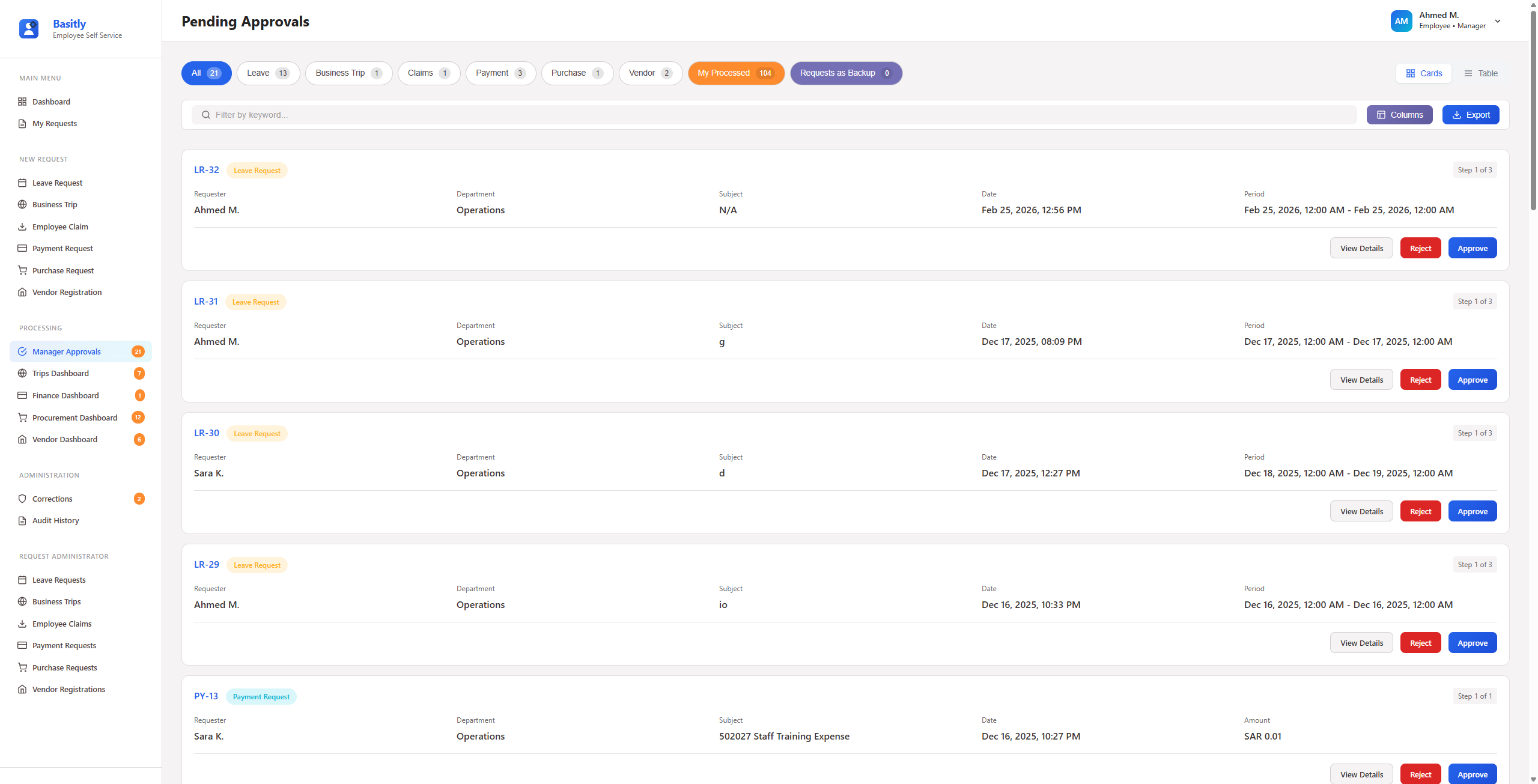Select Manager Approvals in the sidebar

(66, 351)
